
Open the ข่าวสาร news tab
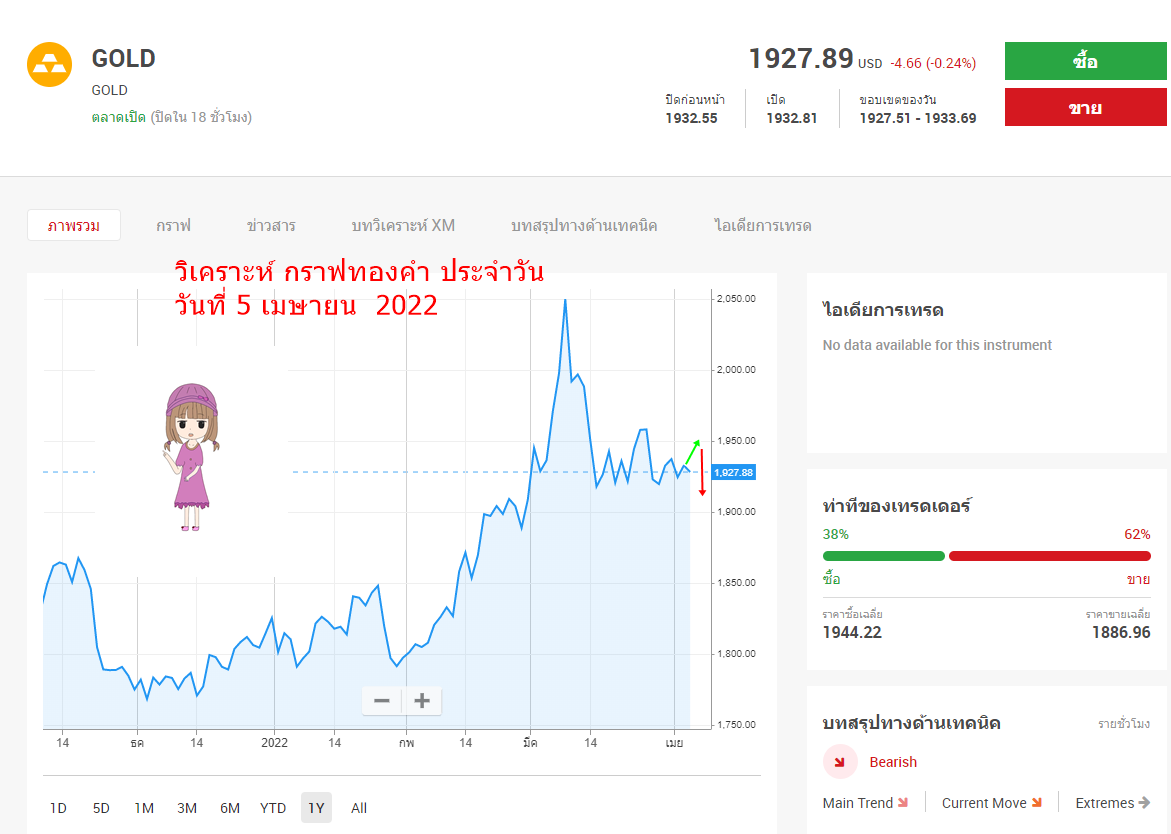271,225
